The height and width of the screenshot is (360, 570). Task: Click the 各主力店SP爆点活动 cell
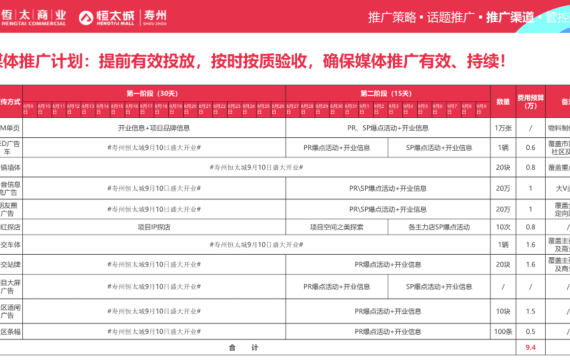[x=439, y=227]
